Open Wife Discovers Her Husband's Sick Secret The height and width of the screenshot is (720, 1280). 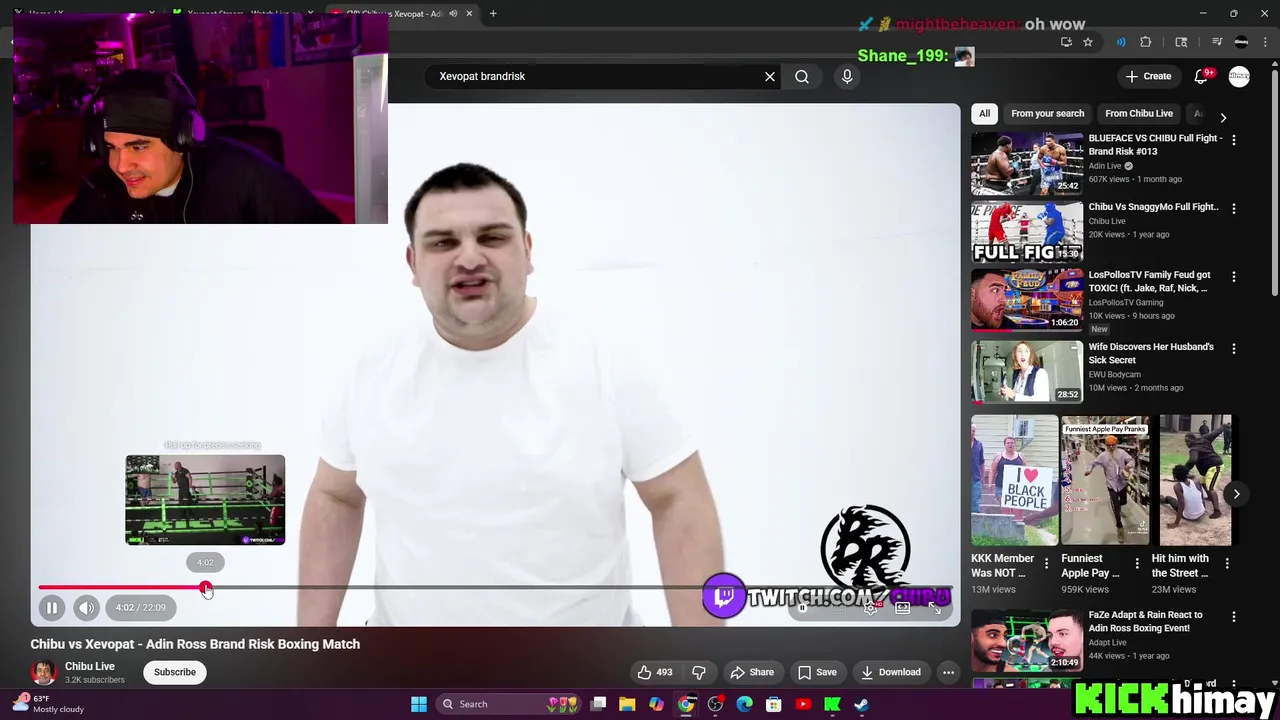pos(1151,353)
